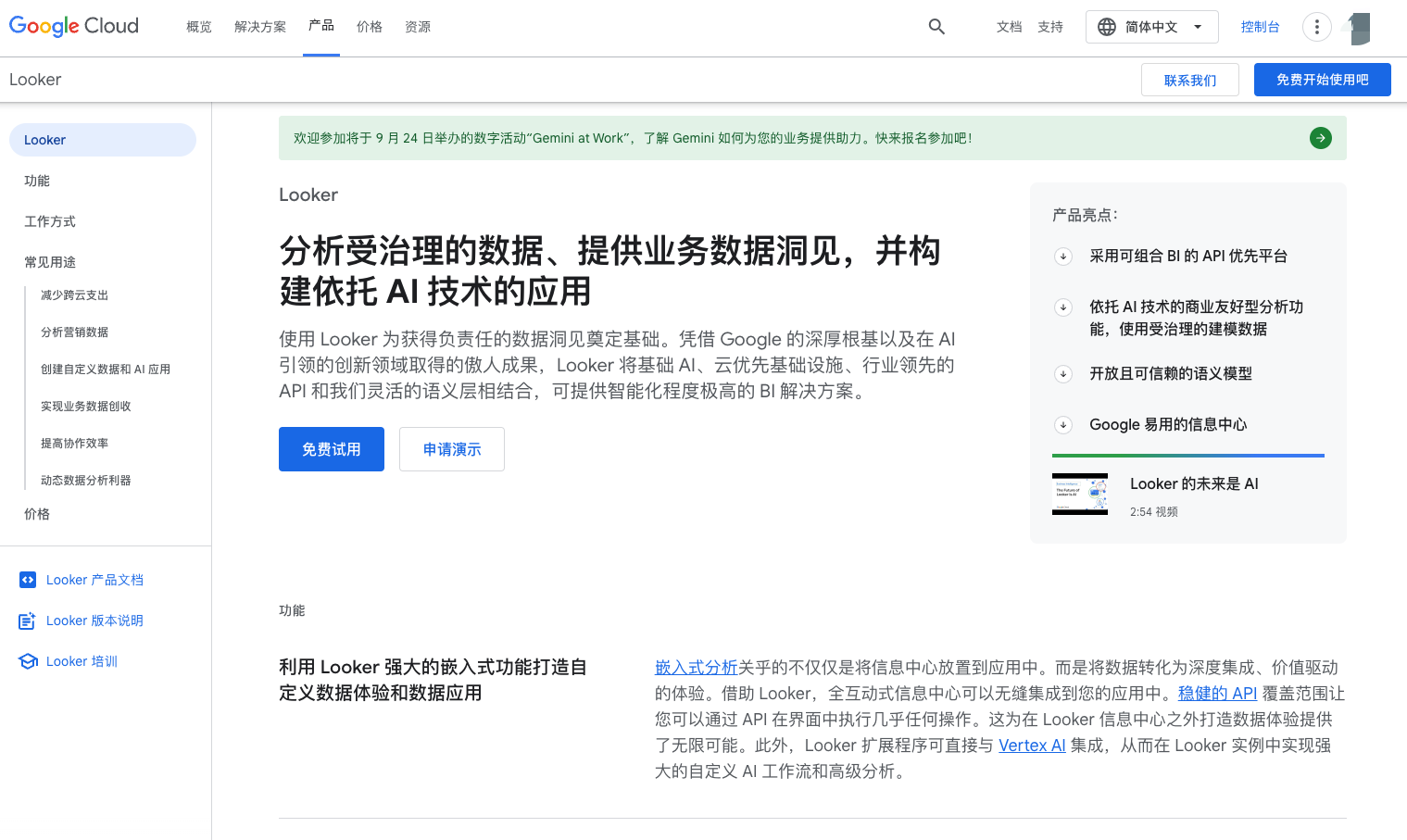The width and height of the screenshot is (1407, 840).
Task: Click the Looker 培训 graduation cap icon
Action: pyautogui.click(x=28, y=661)
